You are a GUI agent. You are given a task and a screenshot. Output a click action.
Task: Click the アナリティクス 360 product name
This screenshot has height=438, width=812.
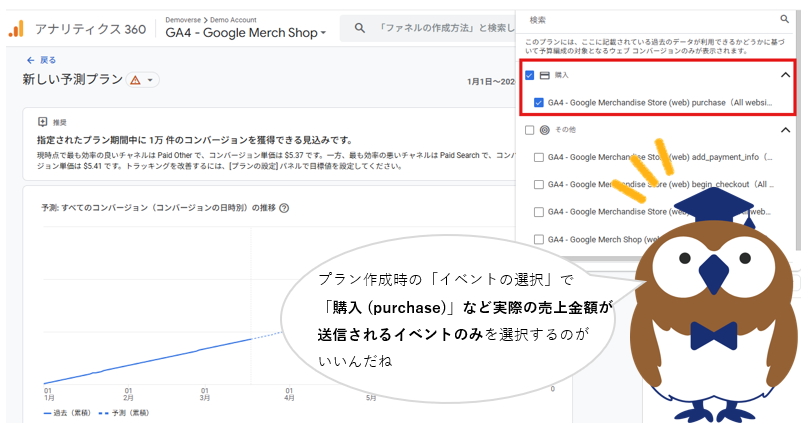[x=90, y=30]
